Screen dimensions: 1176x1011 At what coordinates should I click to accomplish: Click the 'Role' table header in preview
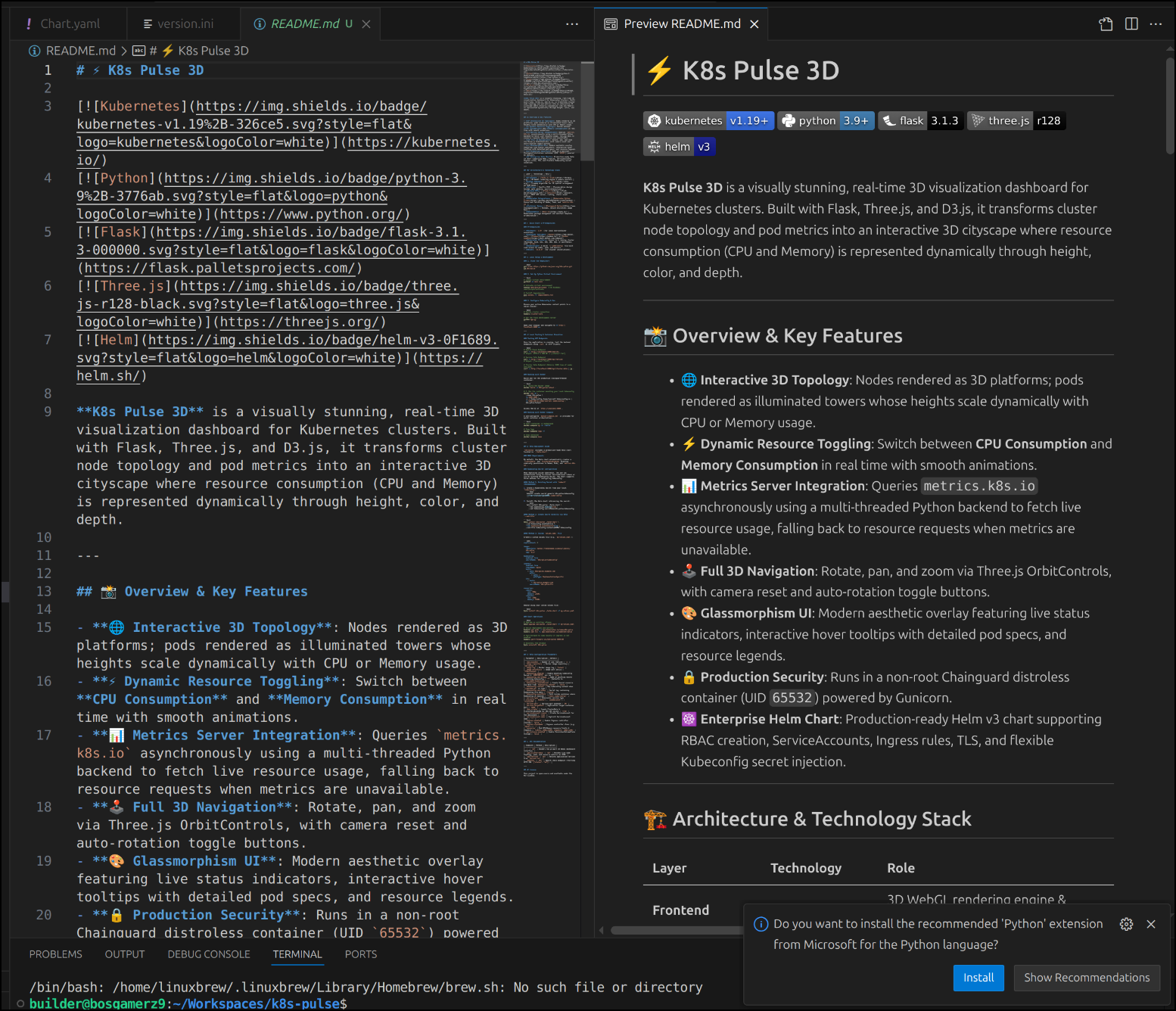pyautogui.click(x=901, y=868)
